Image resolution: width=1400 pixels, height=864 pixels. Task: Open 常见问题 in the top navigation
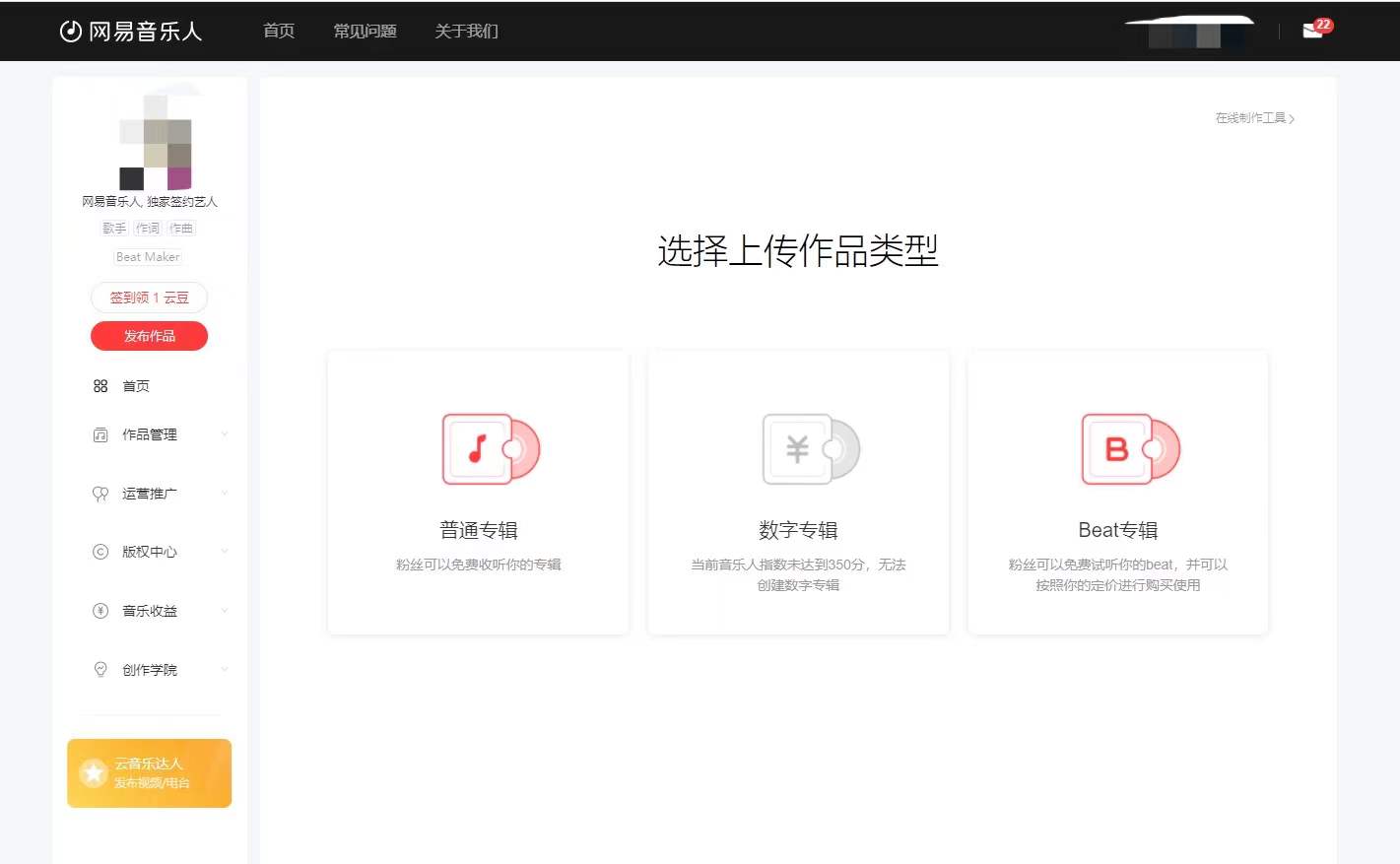pos(365,32)
